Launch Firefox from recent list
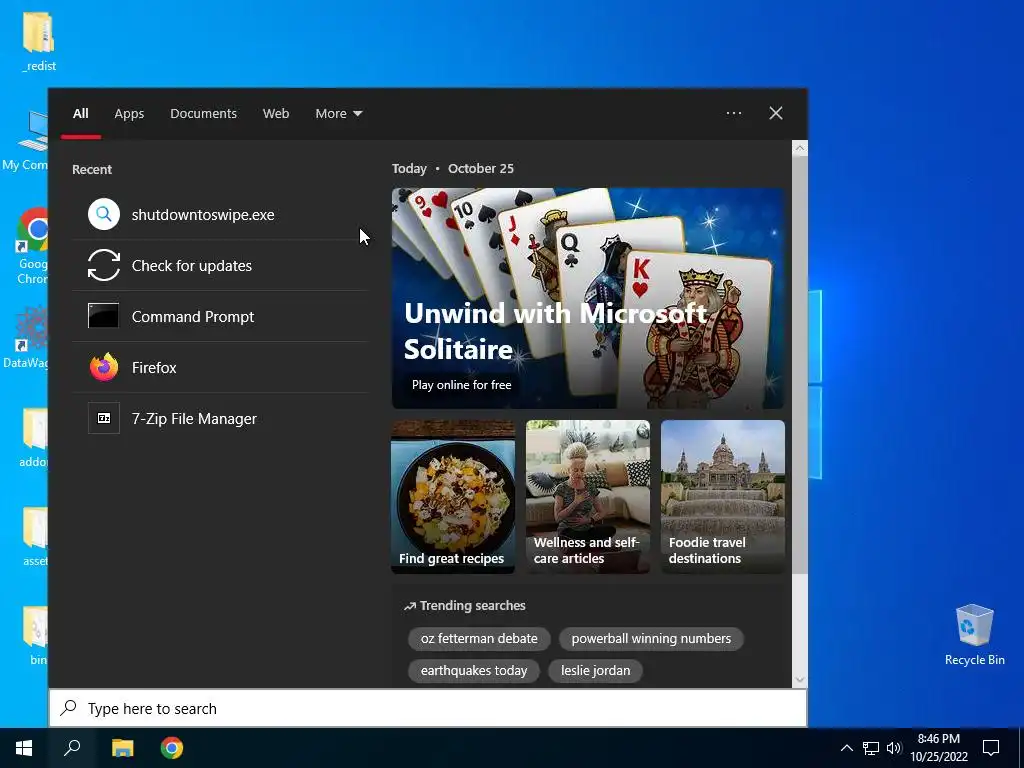Screen dimensions: 1024x768 pos(220,367)
